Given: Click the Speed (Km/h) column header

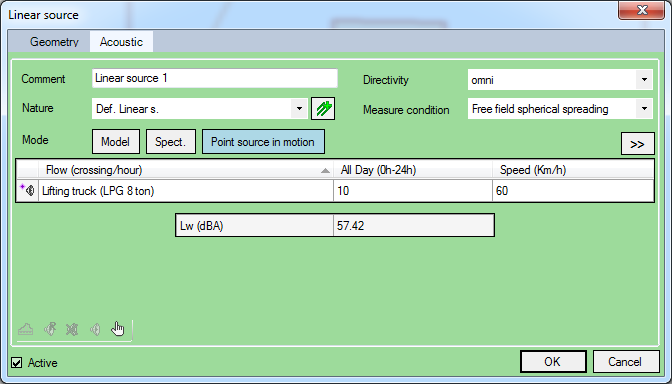Looking at the screenshot, I should 573,170.
